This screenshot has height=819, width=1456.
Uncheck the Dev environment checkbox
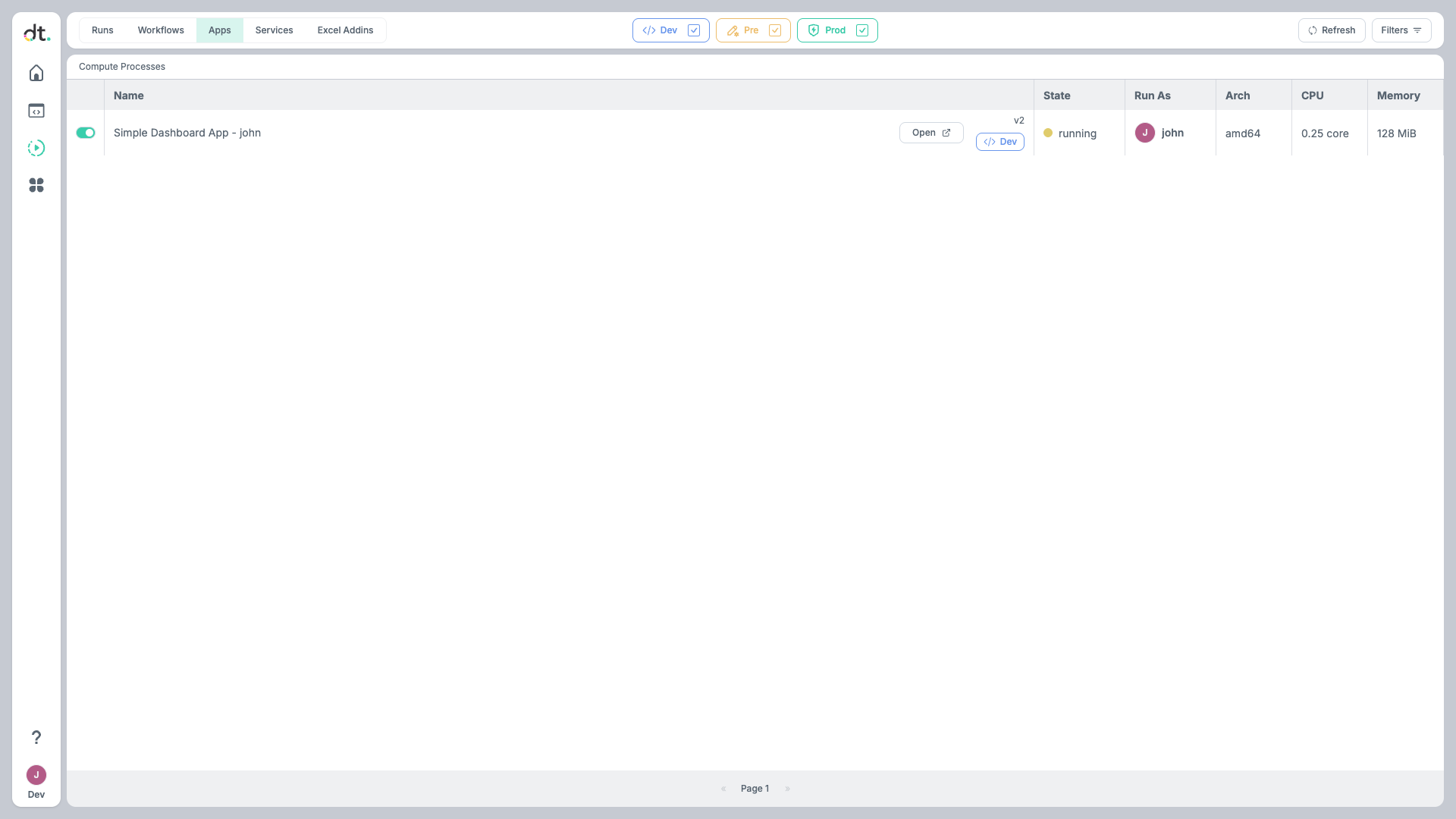click(x=693, y=30)
